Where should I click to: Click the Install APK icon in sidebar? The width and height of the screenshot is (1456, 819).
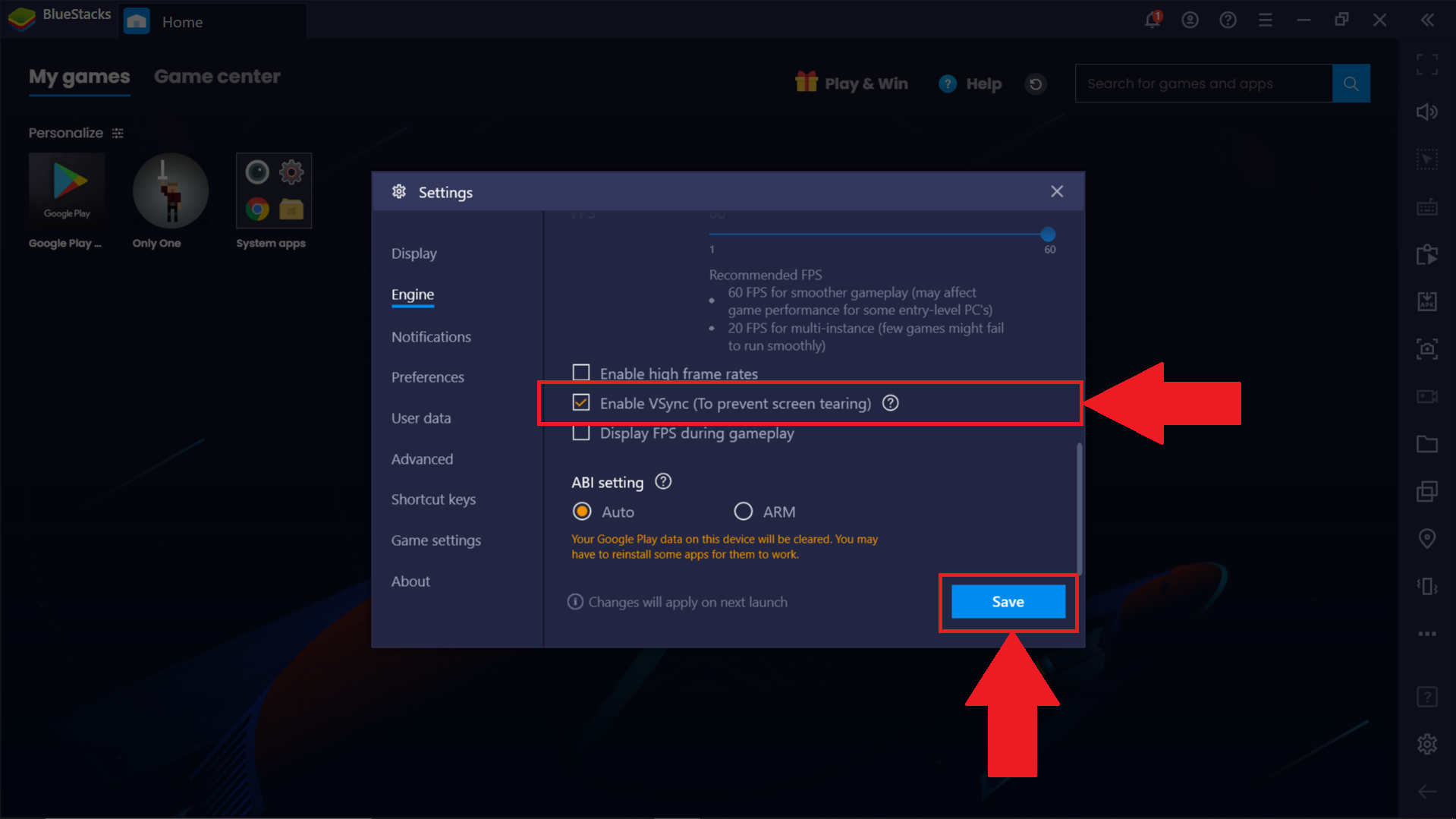click(1427, 301)
